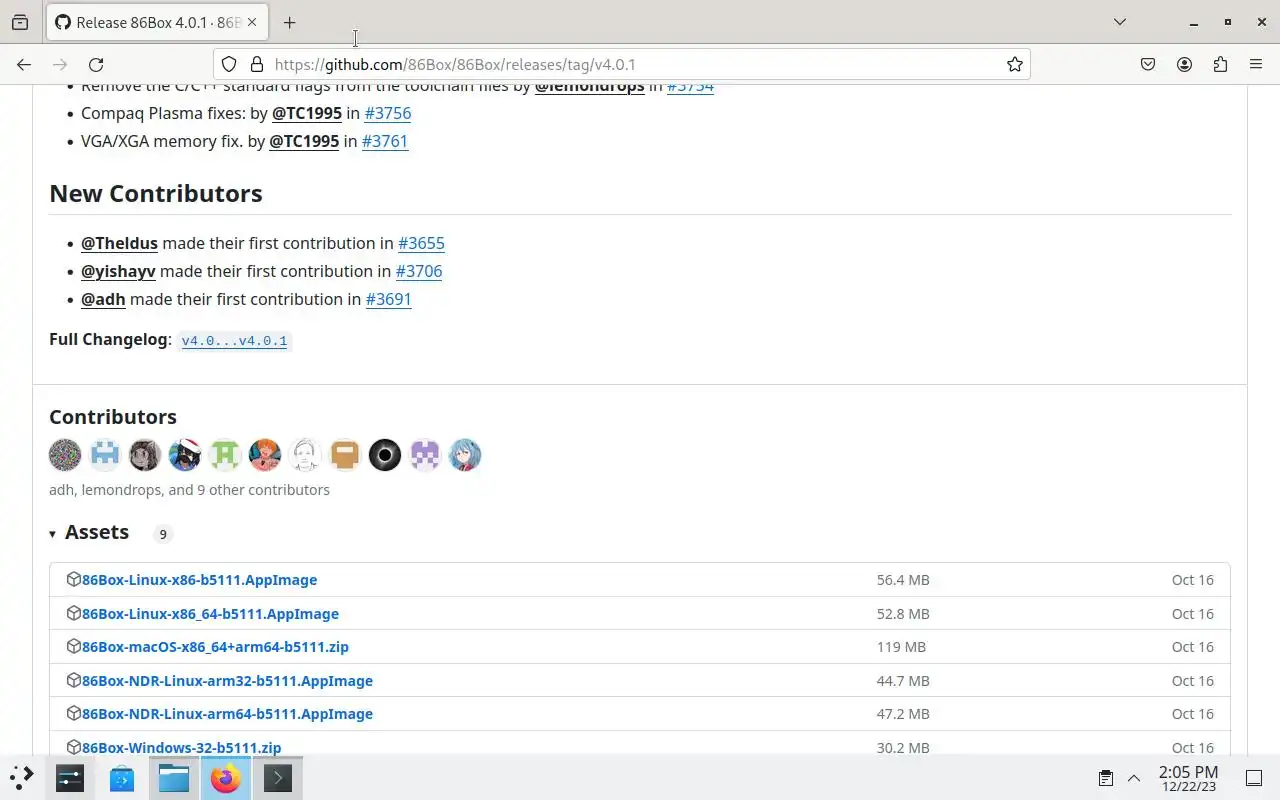Click the purple pixel contributor avatar
Screen dimensions: 1280x800
(x=425, y=455)
